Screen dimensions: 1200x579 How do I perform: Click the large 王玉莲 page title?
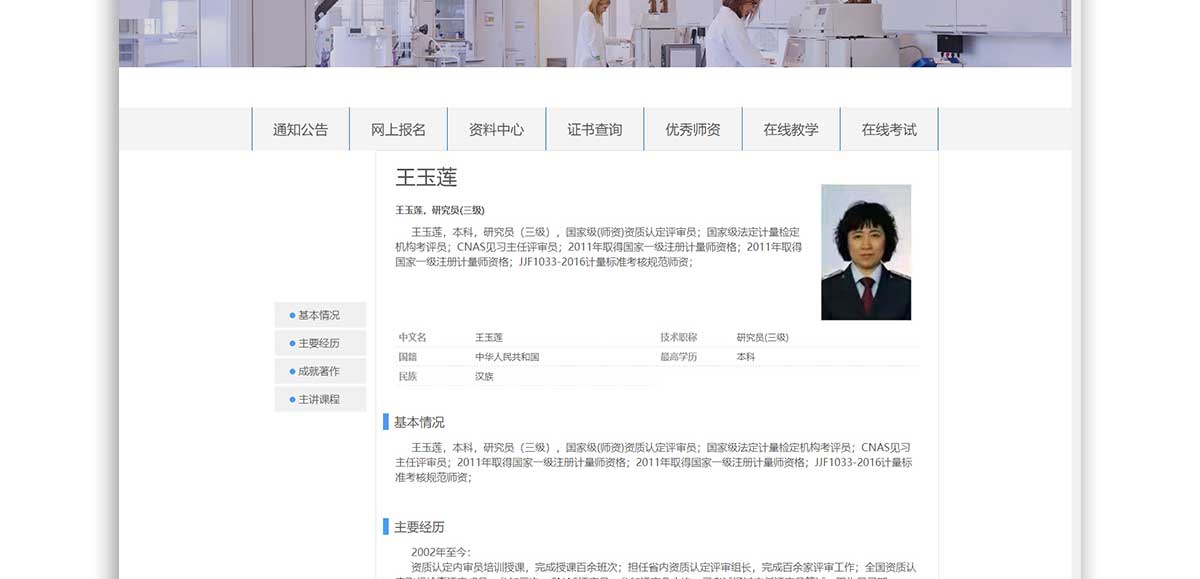click(x=426, y=178)
